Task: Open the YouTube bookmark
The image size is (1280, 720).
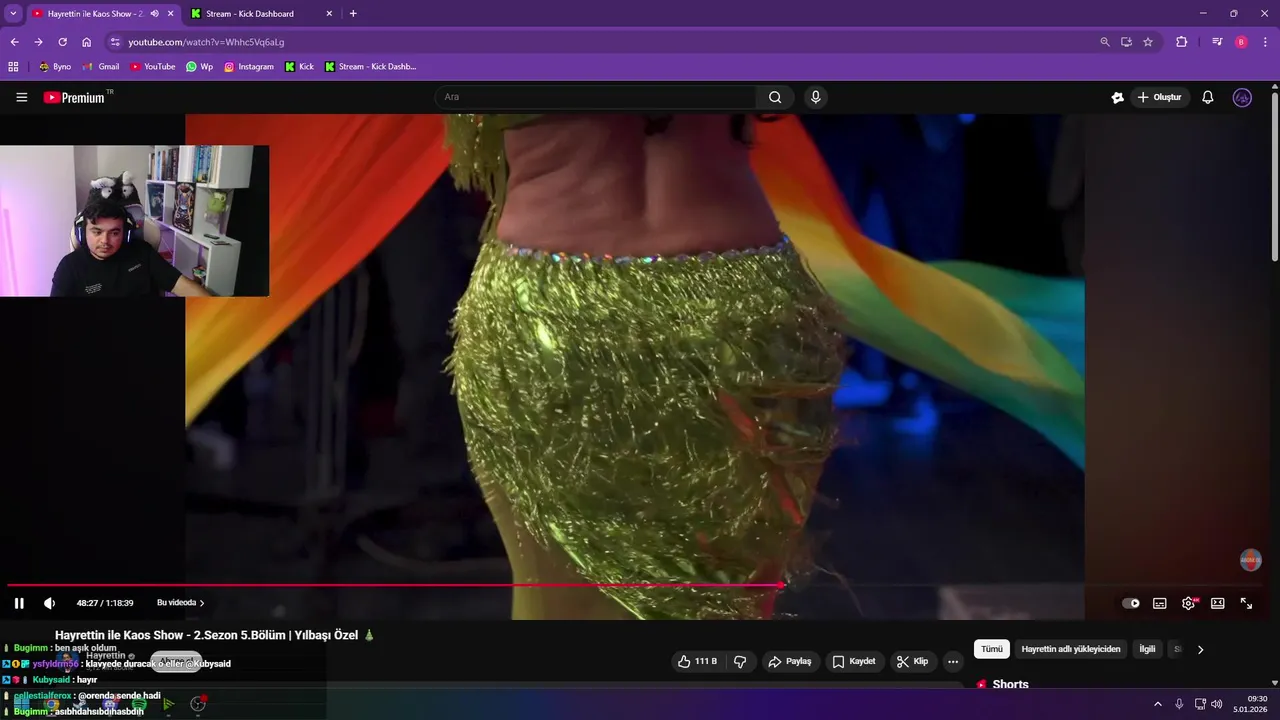Action: tap(152, 67)
